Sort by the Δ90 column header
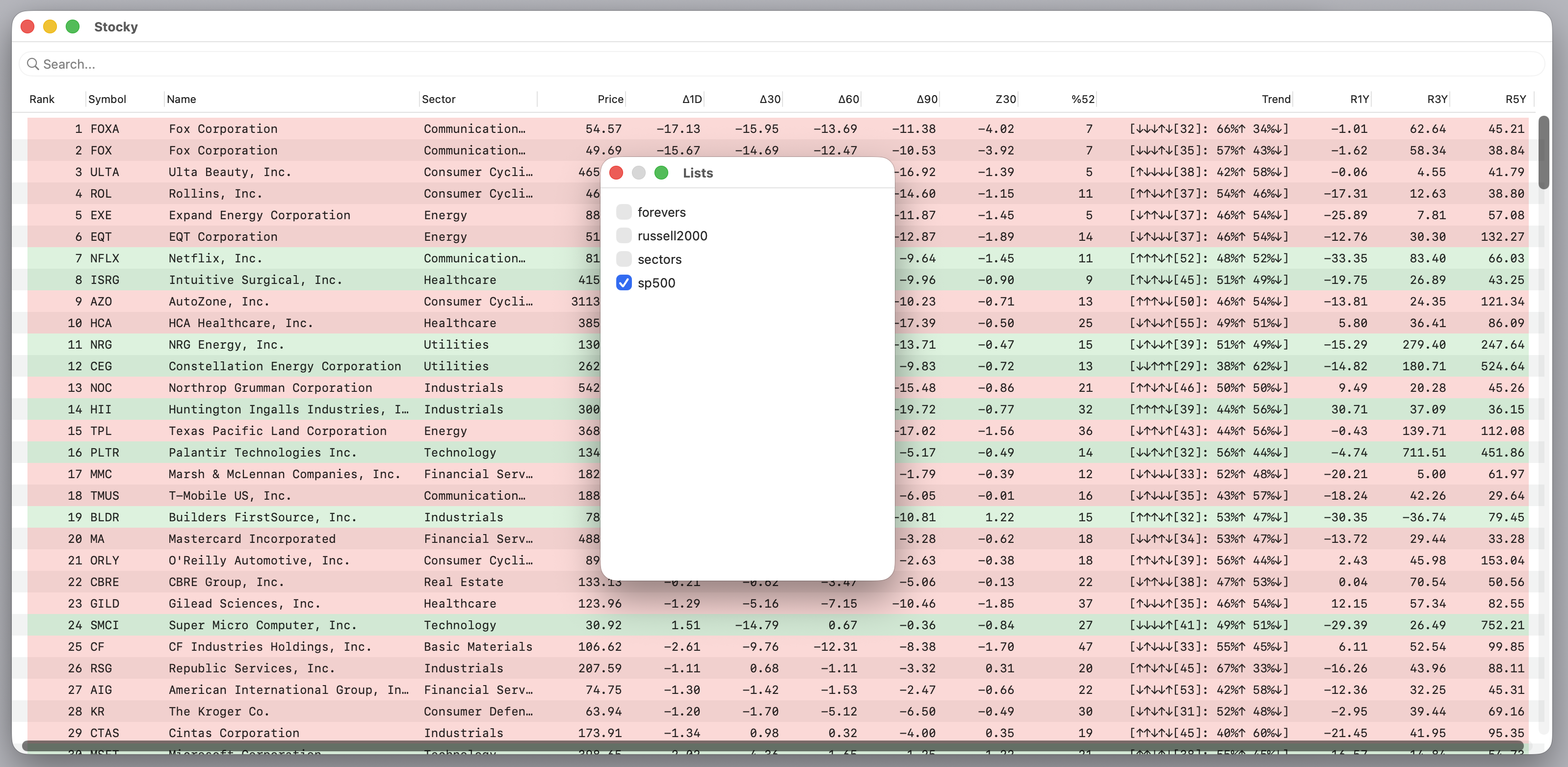The height and width of the screenshot is (767, 1568). 926,99
